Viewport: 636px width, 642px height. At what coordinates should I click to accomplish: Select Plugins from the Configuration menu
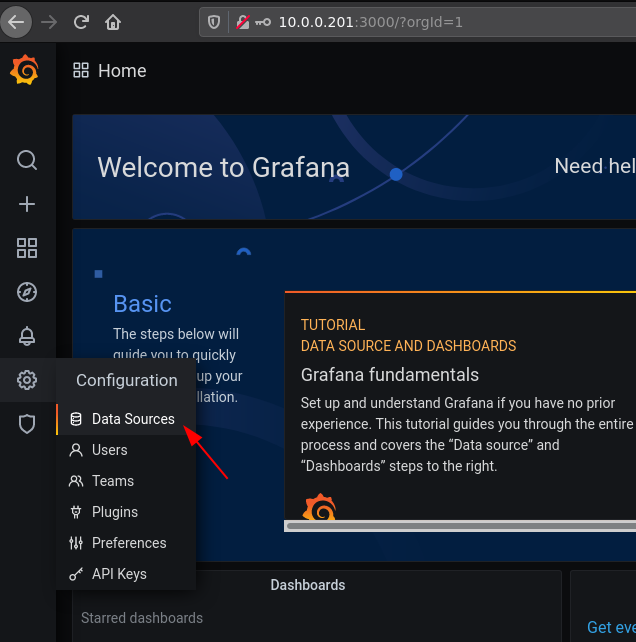point(126,512)
